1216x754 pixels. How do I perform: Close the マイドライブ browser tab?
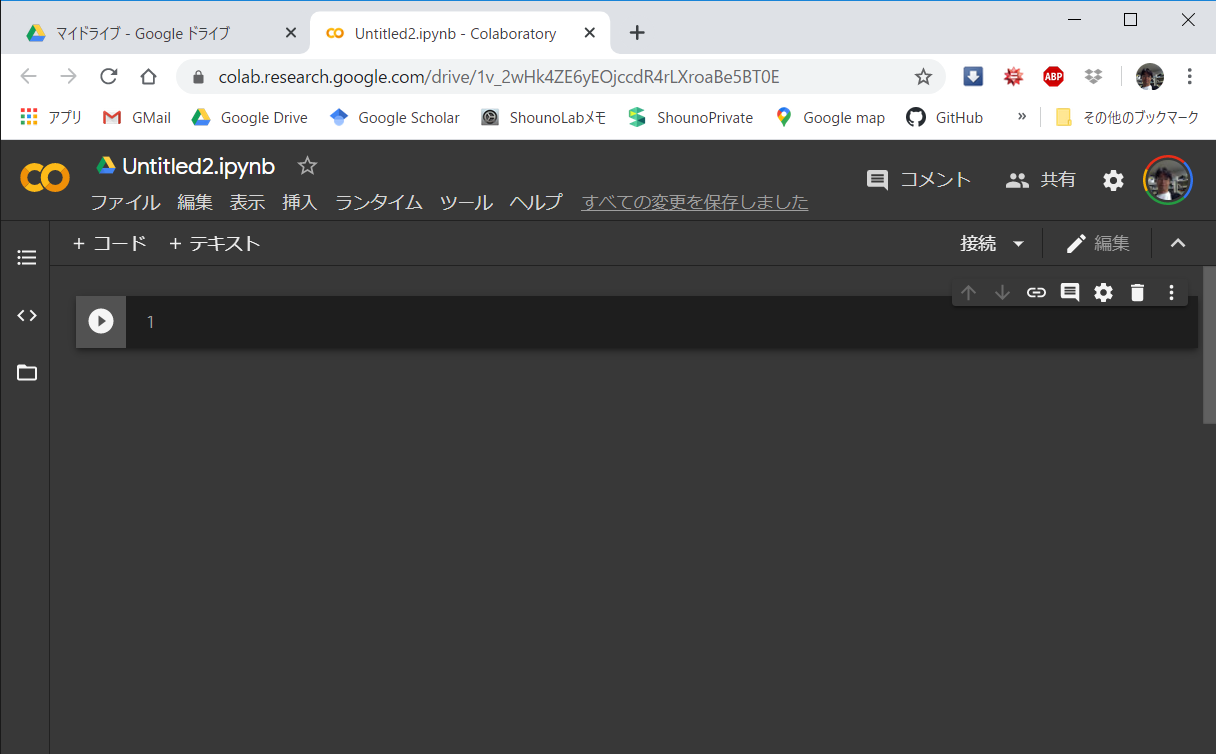(291, 33)
